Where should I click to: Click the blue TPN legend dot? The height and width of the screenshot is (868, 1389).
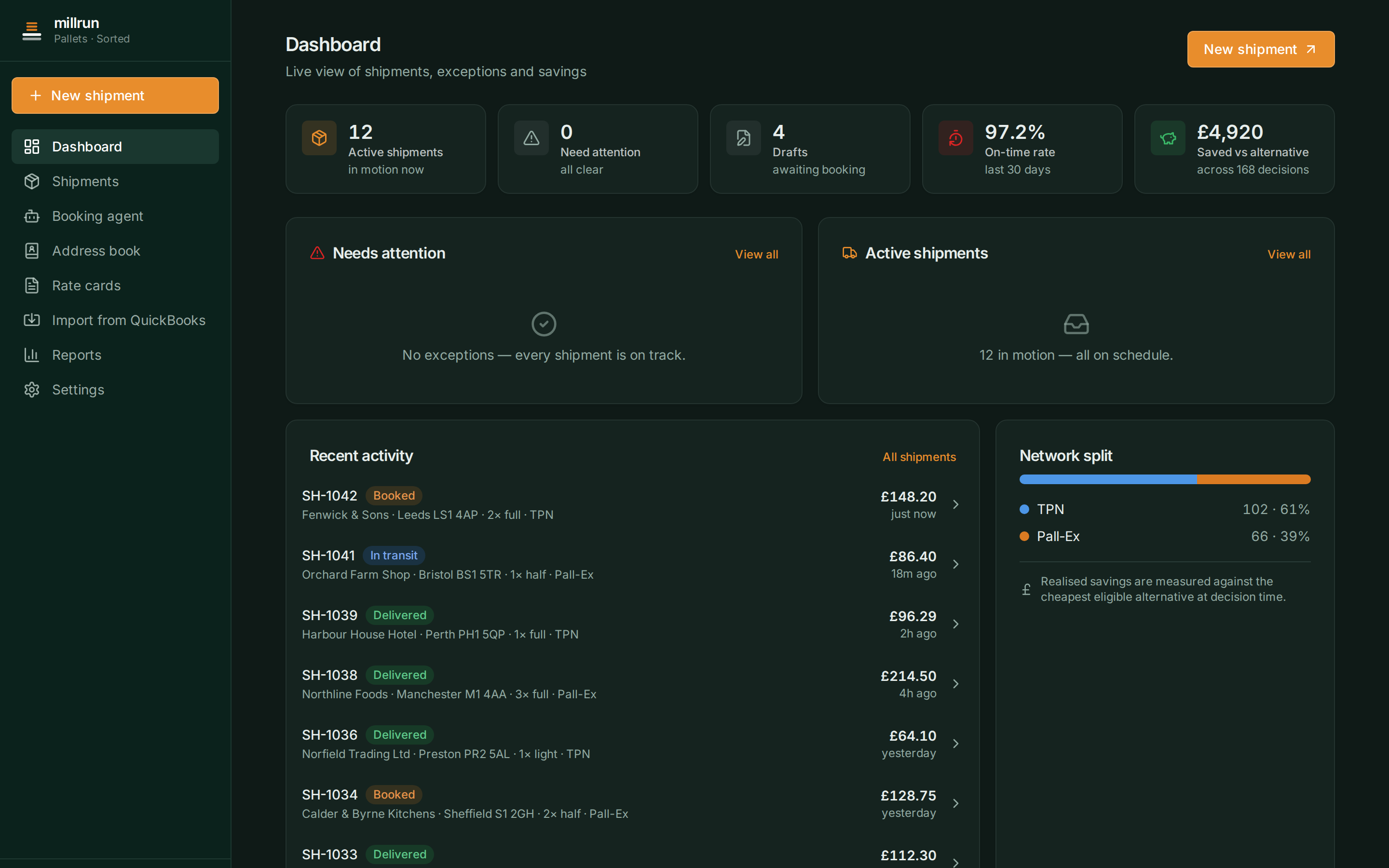pyautogui.click(x=1024, y=509)
